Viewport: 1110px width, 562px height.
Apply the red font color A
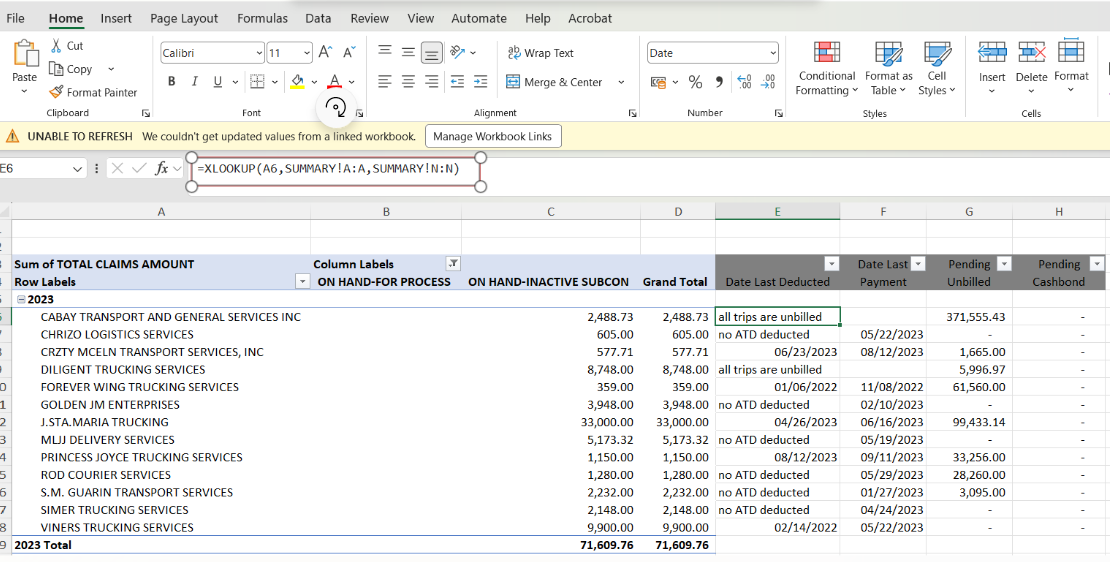tap(335, 82)
